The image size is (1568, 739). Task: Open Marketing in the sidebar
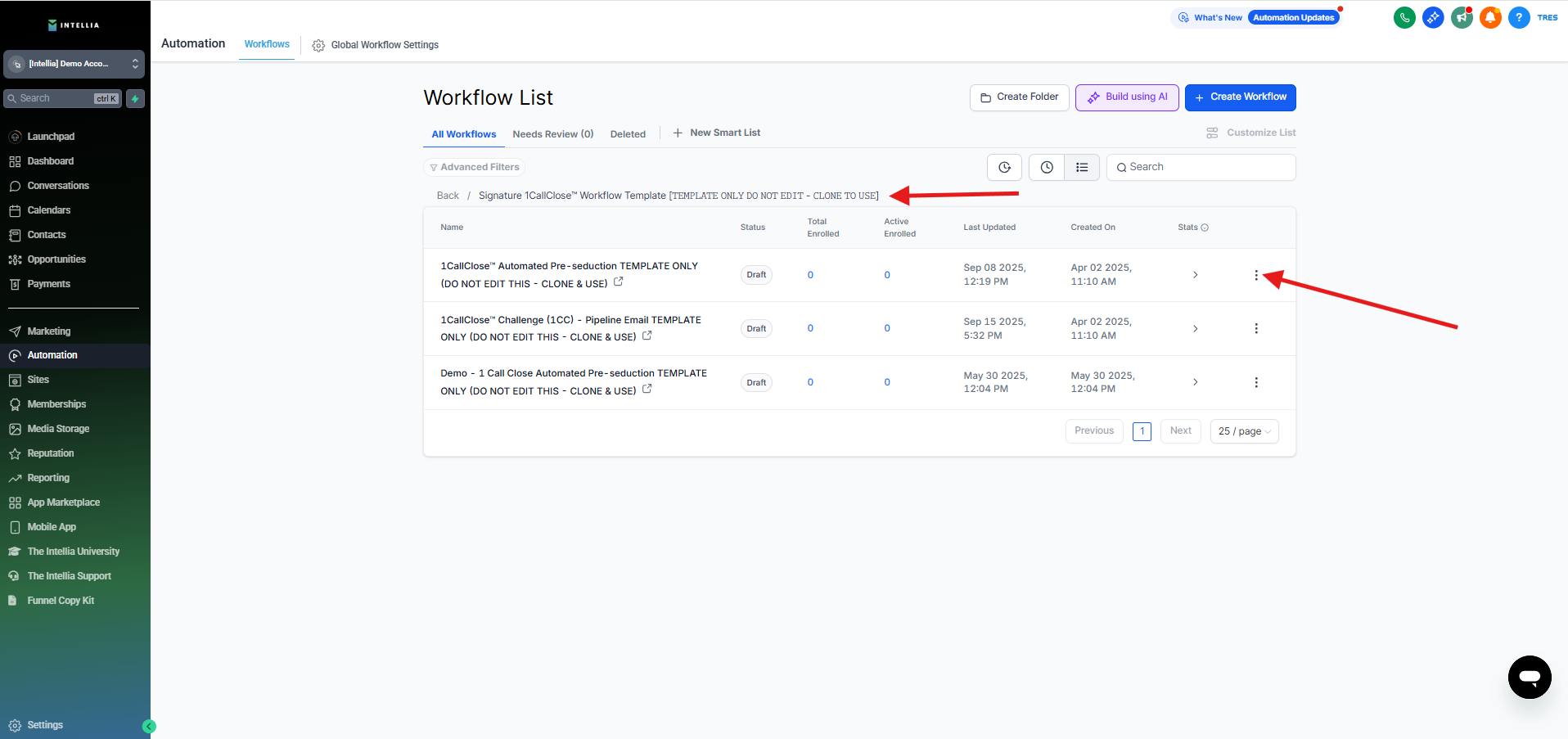click(49, 331)
